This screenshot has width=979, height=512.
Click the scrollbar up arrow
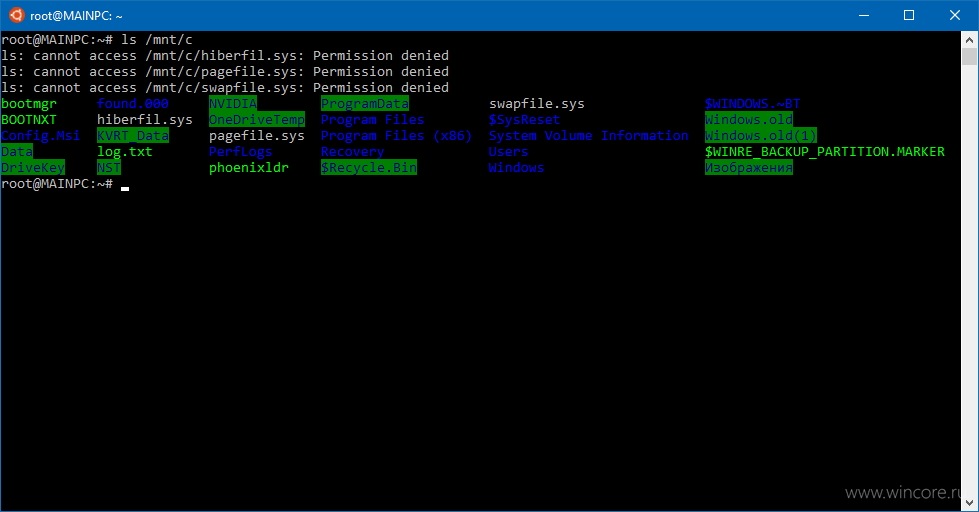(x=969, y=40)
